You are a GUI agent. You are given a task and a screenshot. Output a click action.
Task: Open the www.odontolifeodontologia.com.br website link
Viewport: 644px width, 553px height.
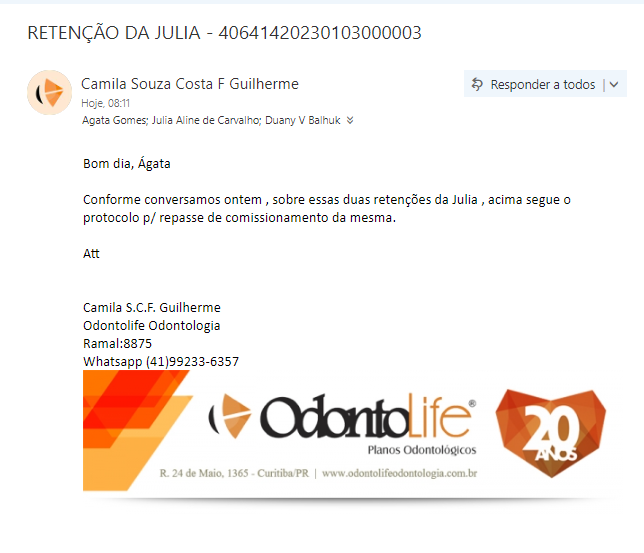400,473
